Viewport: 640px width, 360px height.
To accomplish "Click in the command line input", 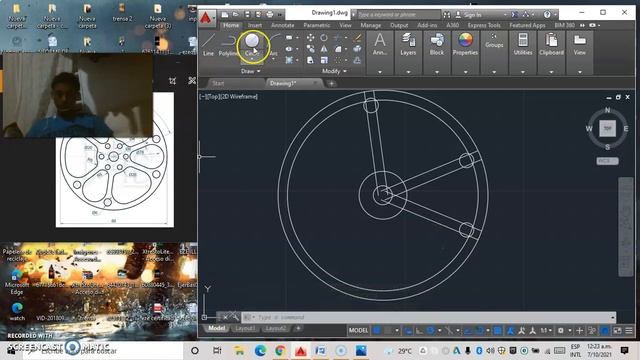I will pos(429,317).
